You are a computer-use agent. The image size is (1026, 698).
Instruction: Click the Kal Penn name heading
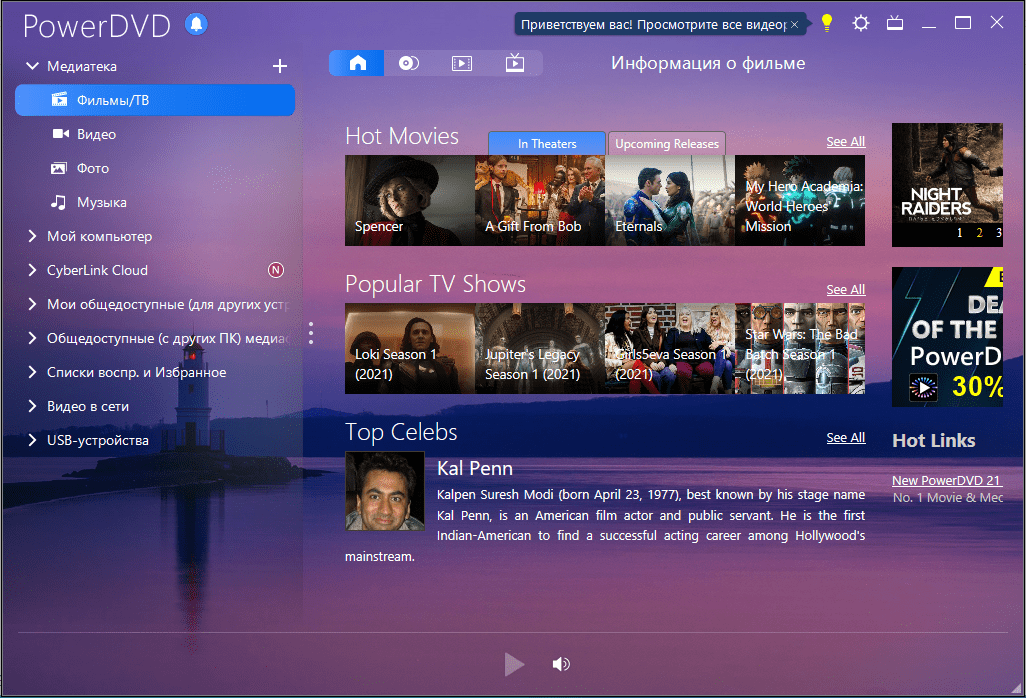click(475, 468)
